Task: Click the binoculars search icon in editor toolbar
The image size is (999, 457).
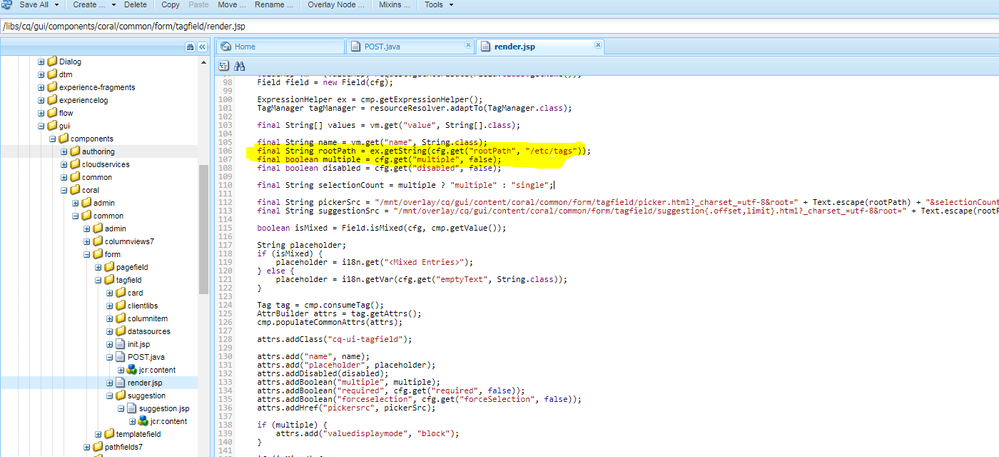Action: point(240,65)
